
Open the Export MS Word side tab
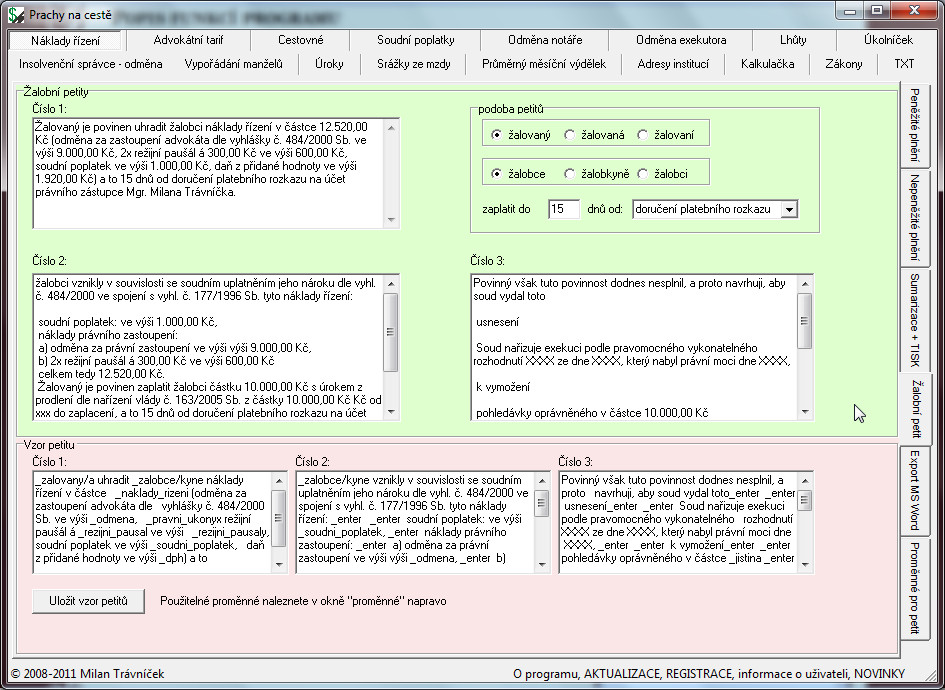point(914,491)
